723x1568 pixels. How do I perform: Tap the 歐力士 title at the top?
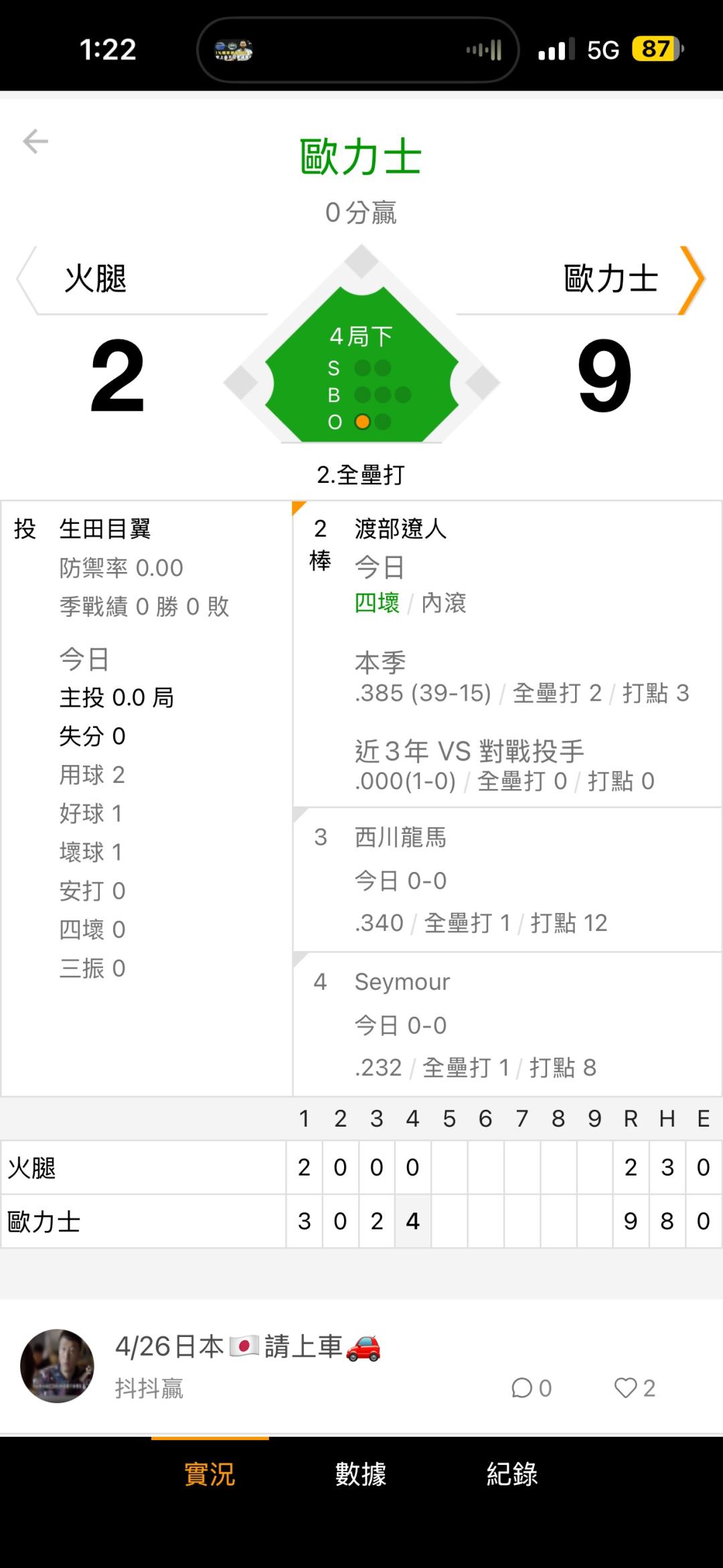pyautogui.click(x=361, y=157)
